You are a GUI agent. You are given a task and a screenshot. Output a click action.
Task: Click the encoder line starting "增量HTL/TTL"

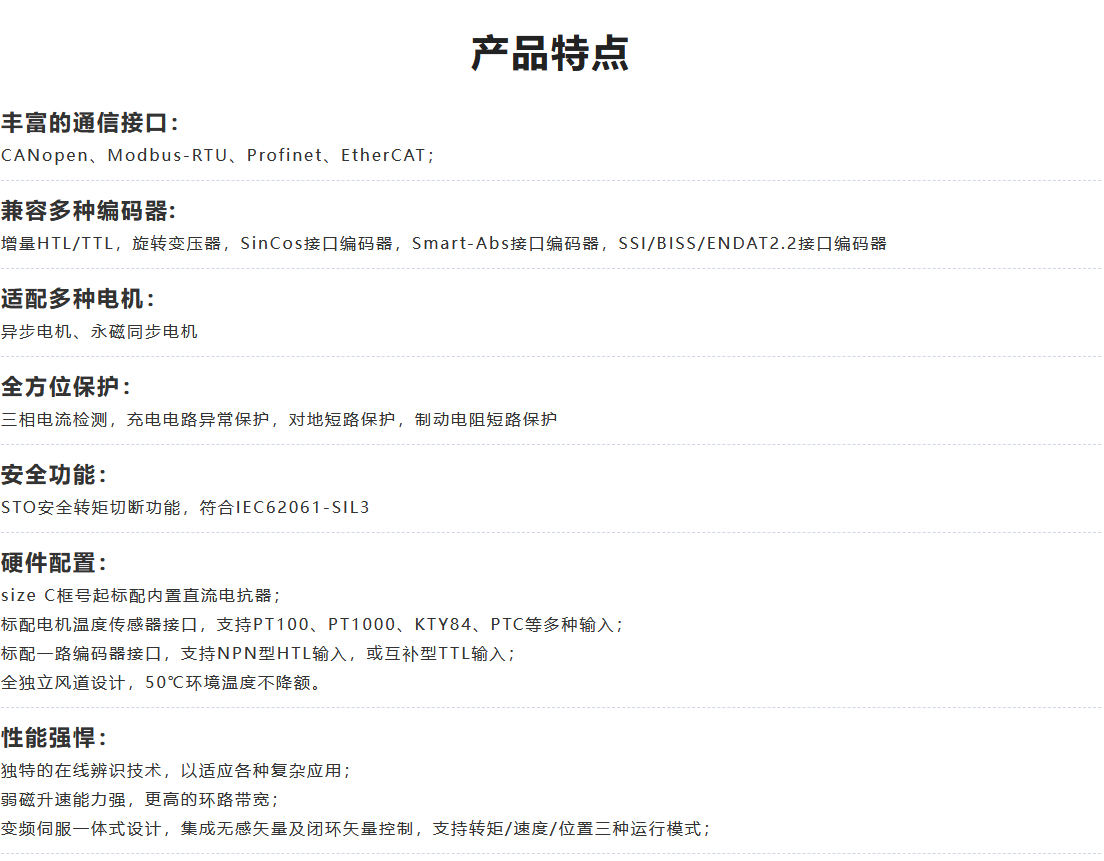pyautogui.click(x=444, y=244)
